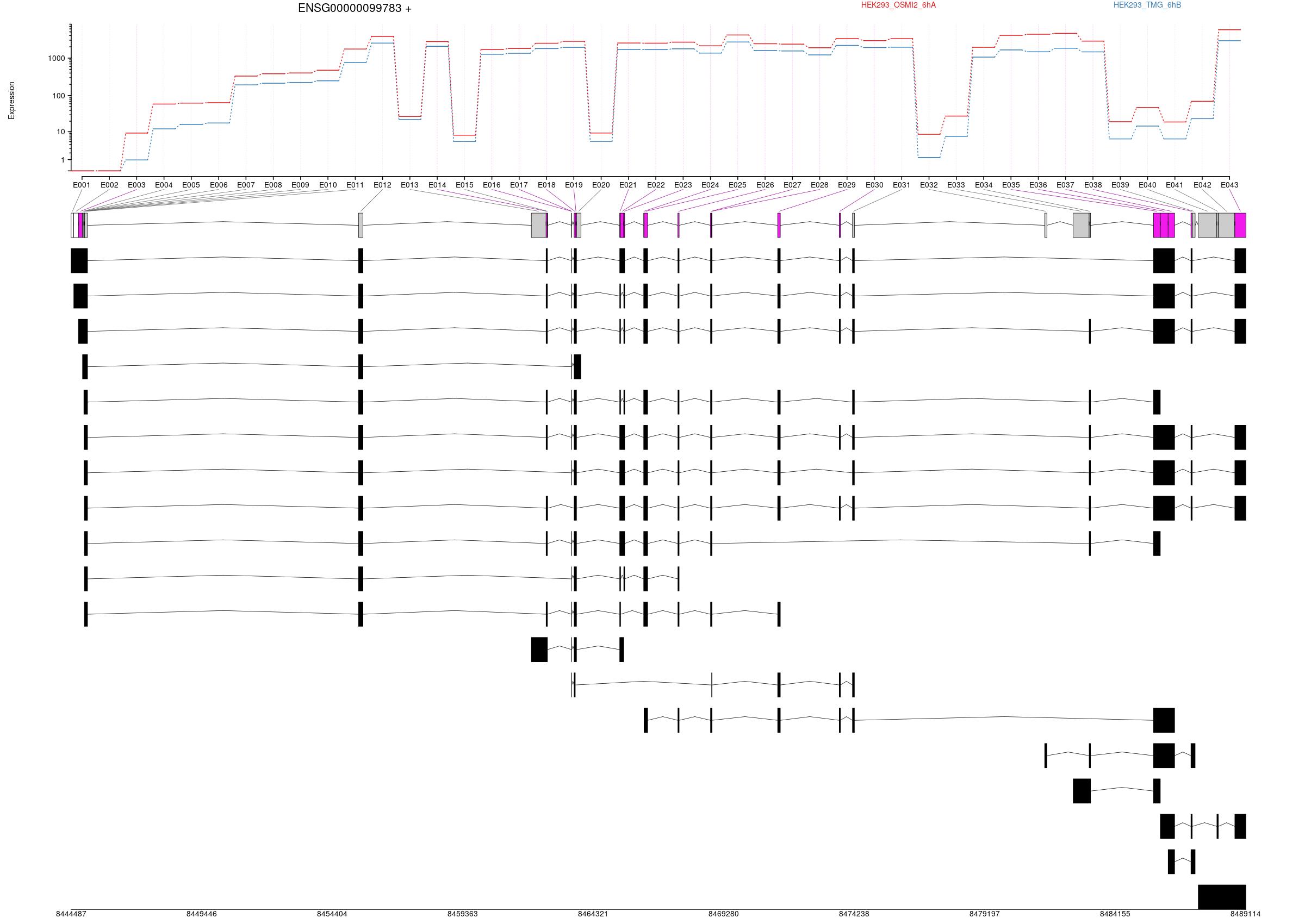Viewport: 1305px width, 924px height.
Task: Click exon bin label E030
Action: coord(874,185)
